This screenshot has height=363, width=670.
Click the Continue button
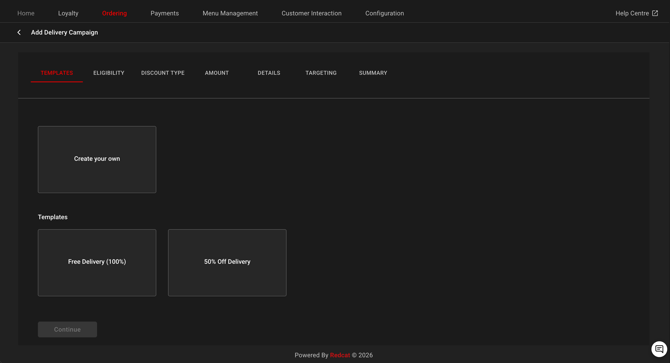68,329
